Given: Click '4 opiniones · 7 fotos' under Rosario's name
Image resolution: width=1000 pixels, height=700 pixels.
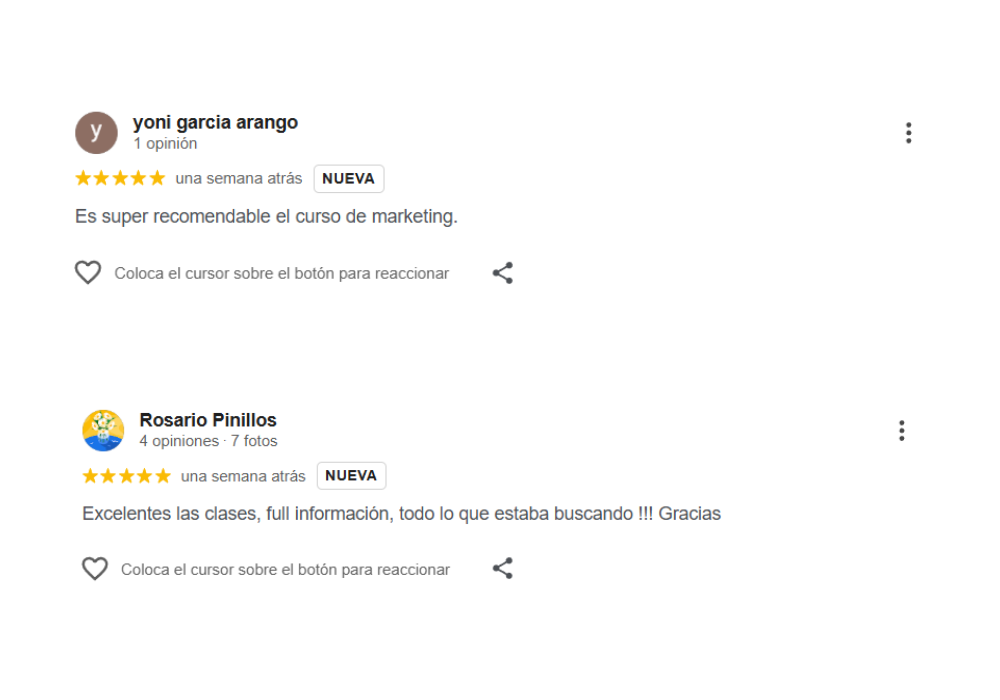Looking at the screenshot, I should click(x=206, y=441).
